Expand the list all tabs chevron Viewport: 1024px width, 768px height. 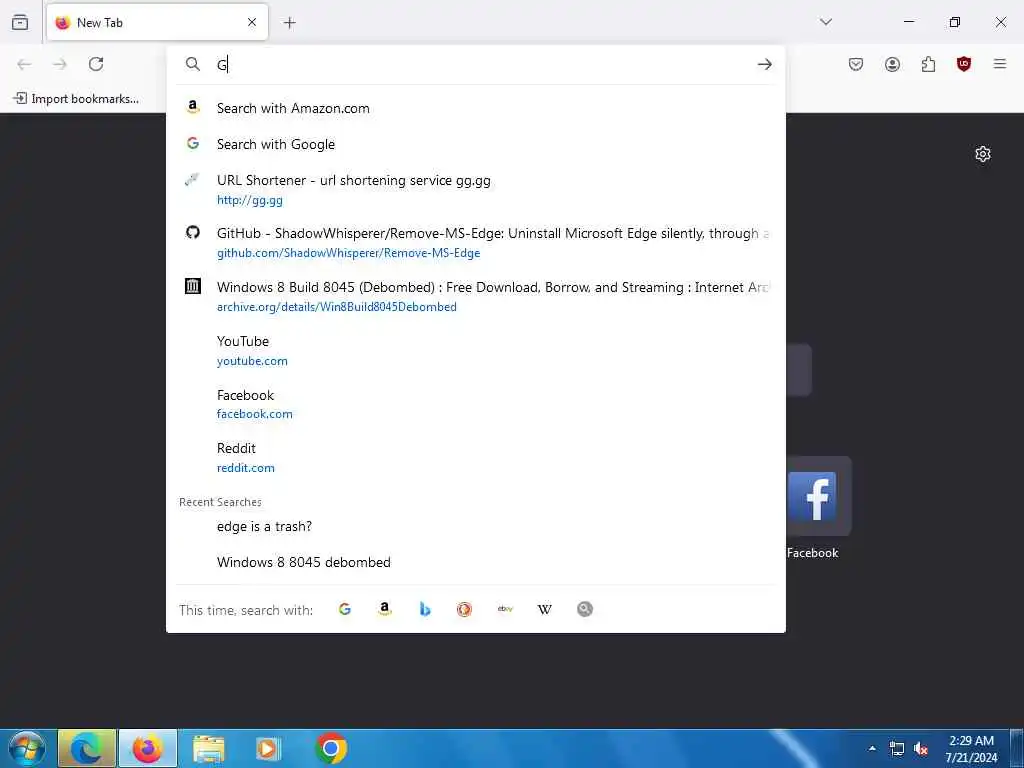(825, 22)
